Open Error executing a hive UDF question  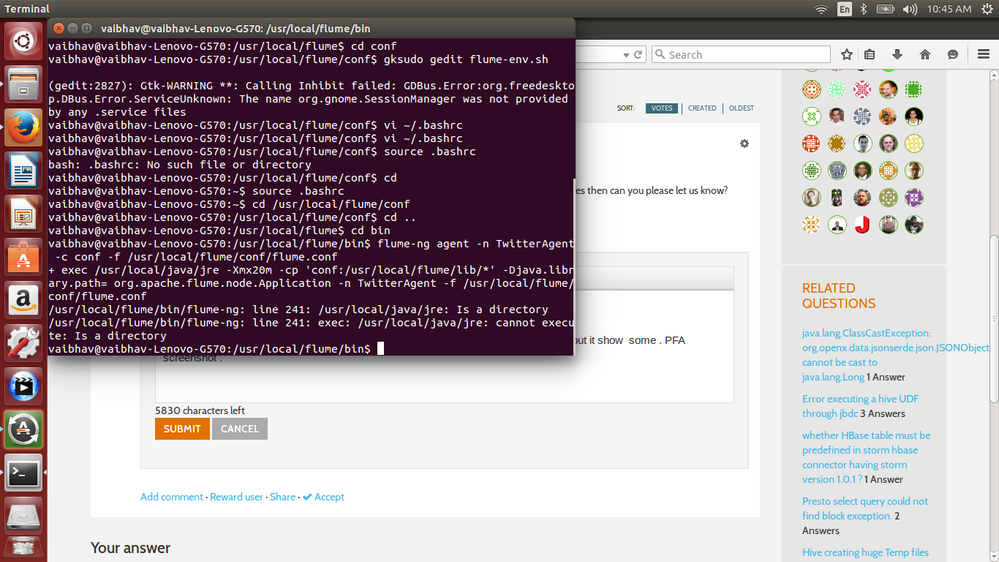[860, 406]
